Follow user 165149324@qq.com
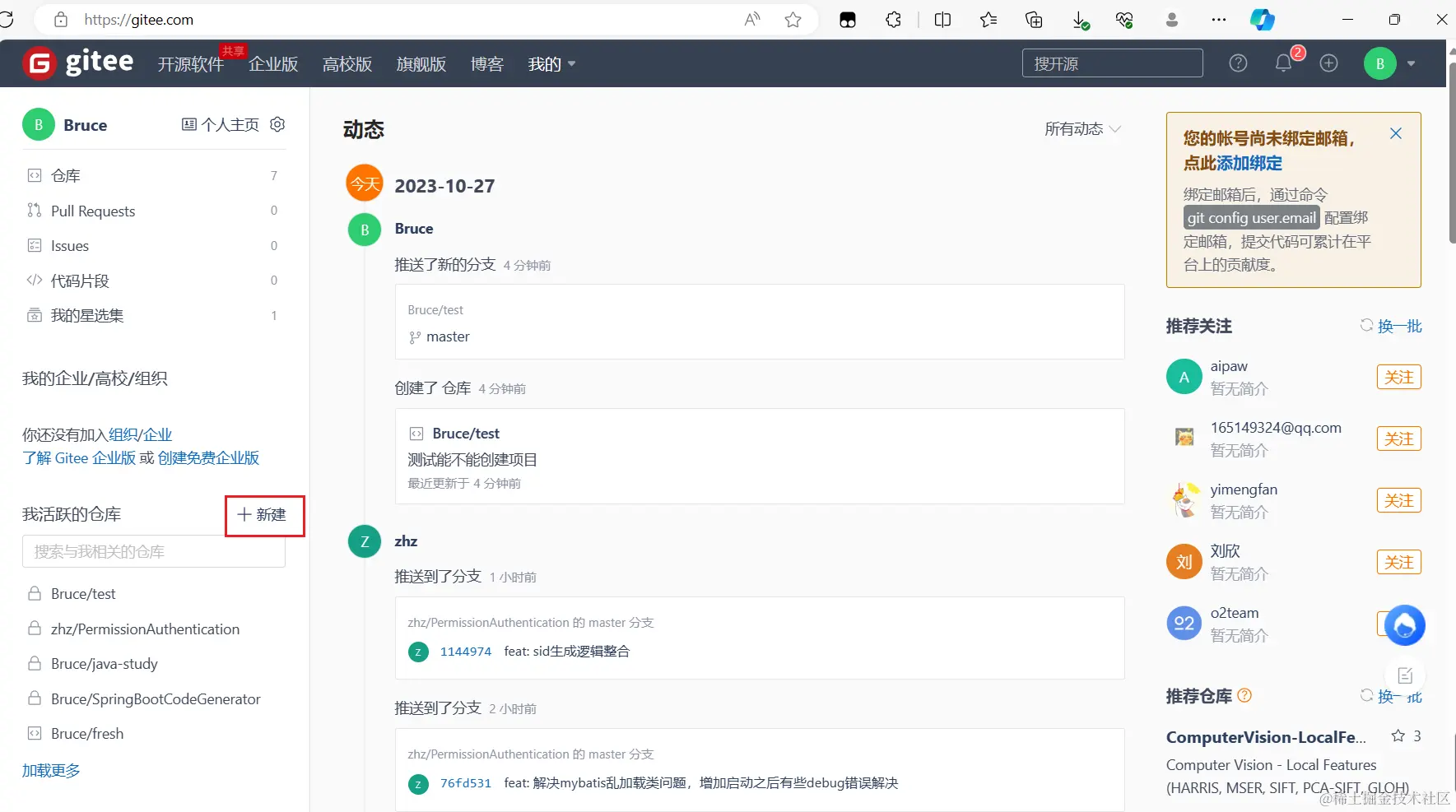Screen dimensions: 1456x812 [1399, 438]
